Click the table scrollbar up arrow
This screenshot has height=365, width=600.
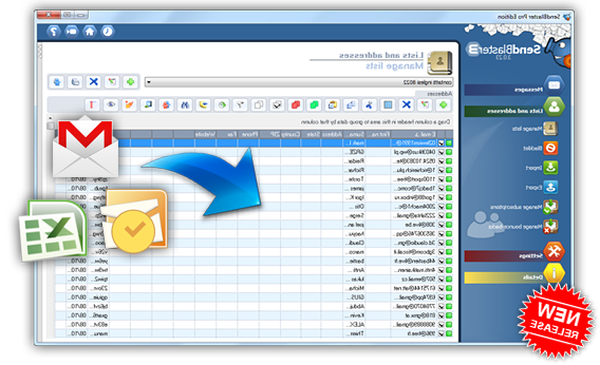click(50, 118)
